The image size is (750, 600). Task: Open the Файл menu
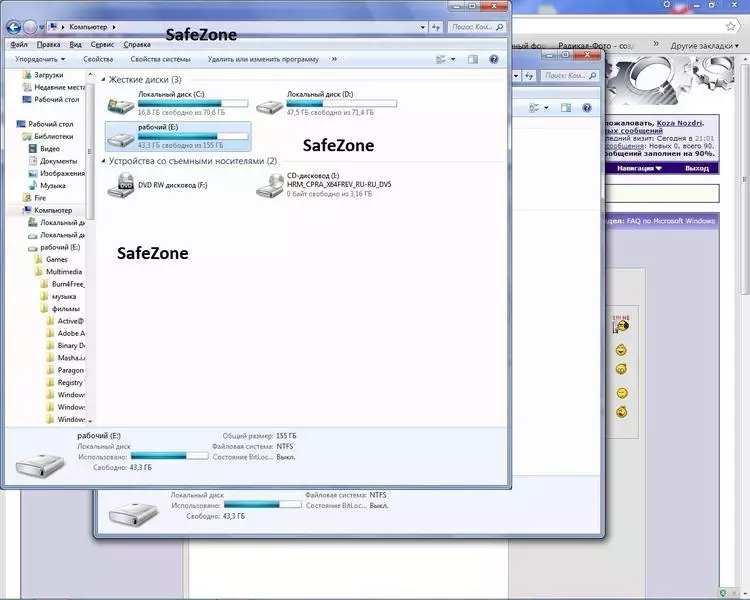click(x=19, y=44)
